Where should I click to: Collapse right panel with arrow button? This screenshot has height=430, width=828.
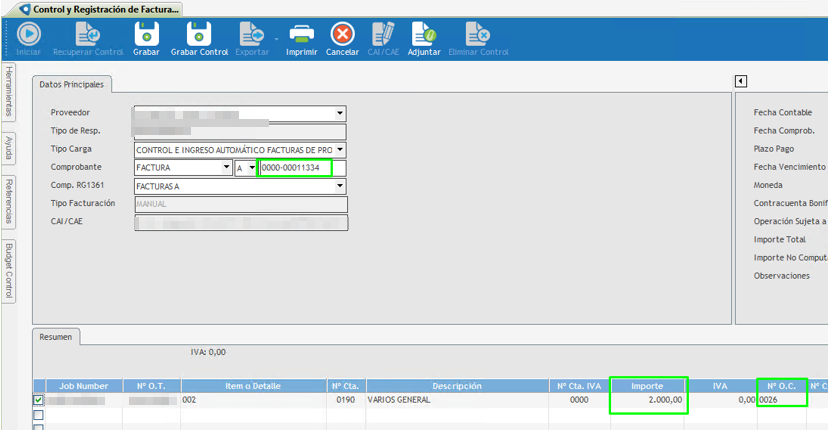click(x=740, y=81)
